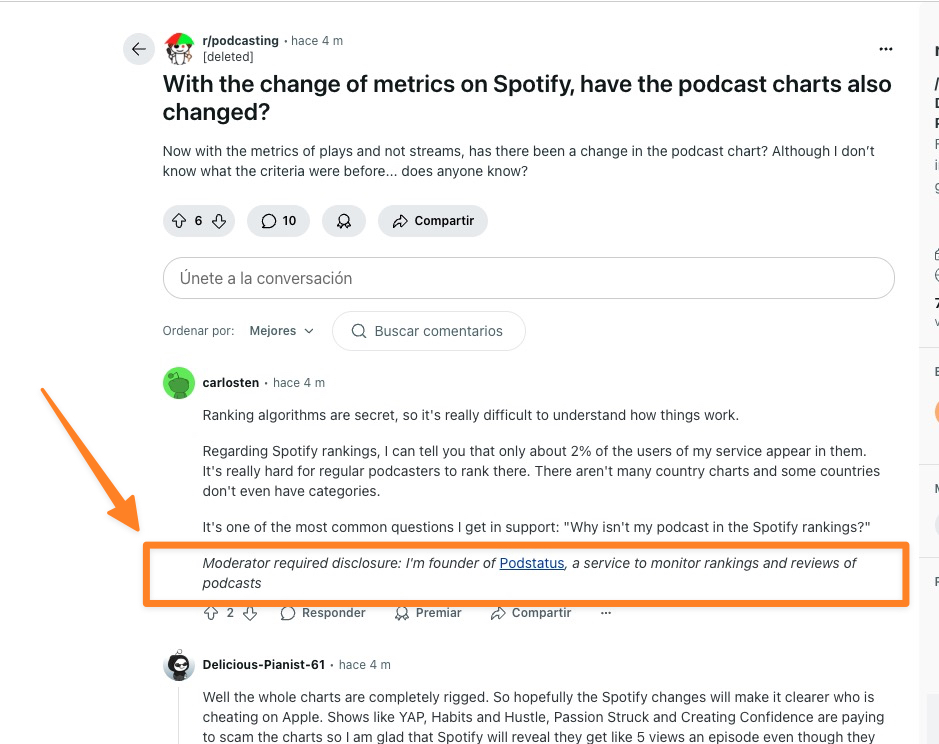Screen dimensions: 939x744
Task: Downvote the Spotify metrics post
Action: click(218, 221)
